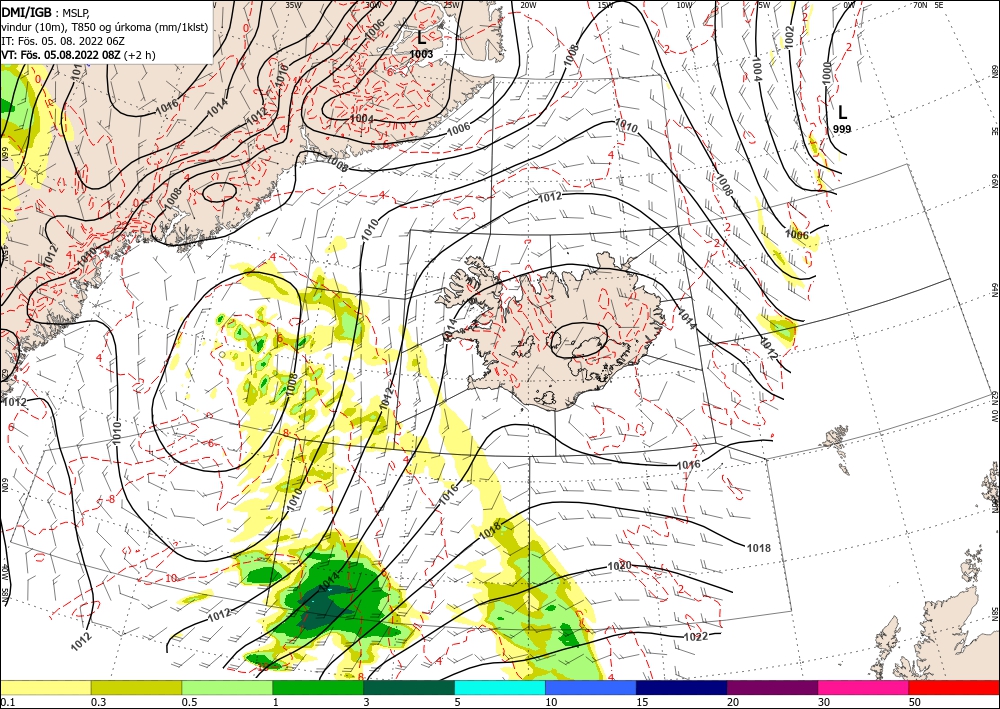The width and height of the screenshot is (1000, 709).
Task: Click the 15W longitude label at top
Action: click(605, 4)
